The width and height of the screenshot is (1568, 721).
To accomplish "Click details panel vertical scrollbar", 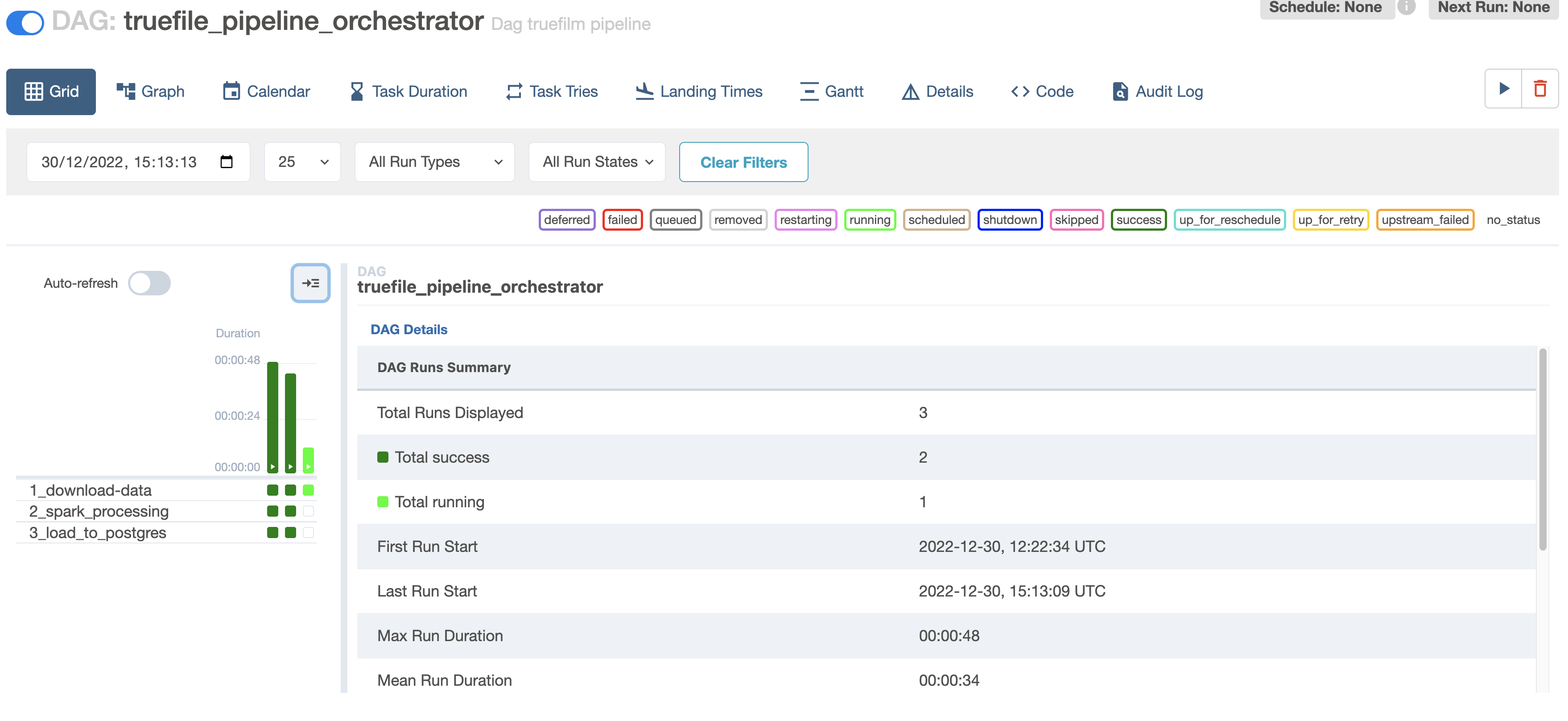I will 1543,449.
